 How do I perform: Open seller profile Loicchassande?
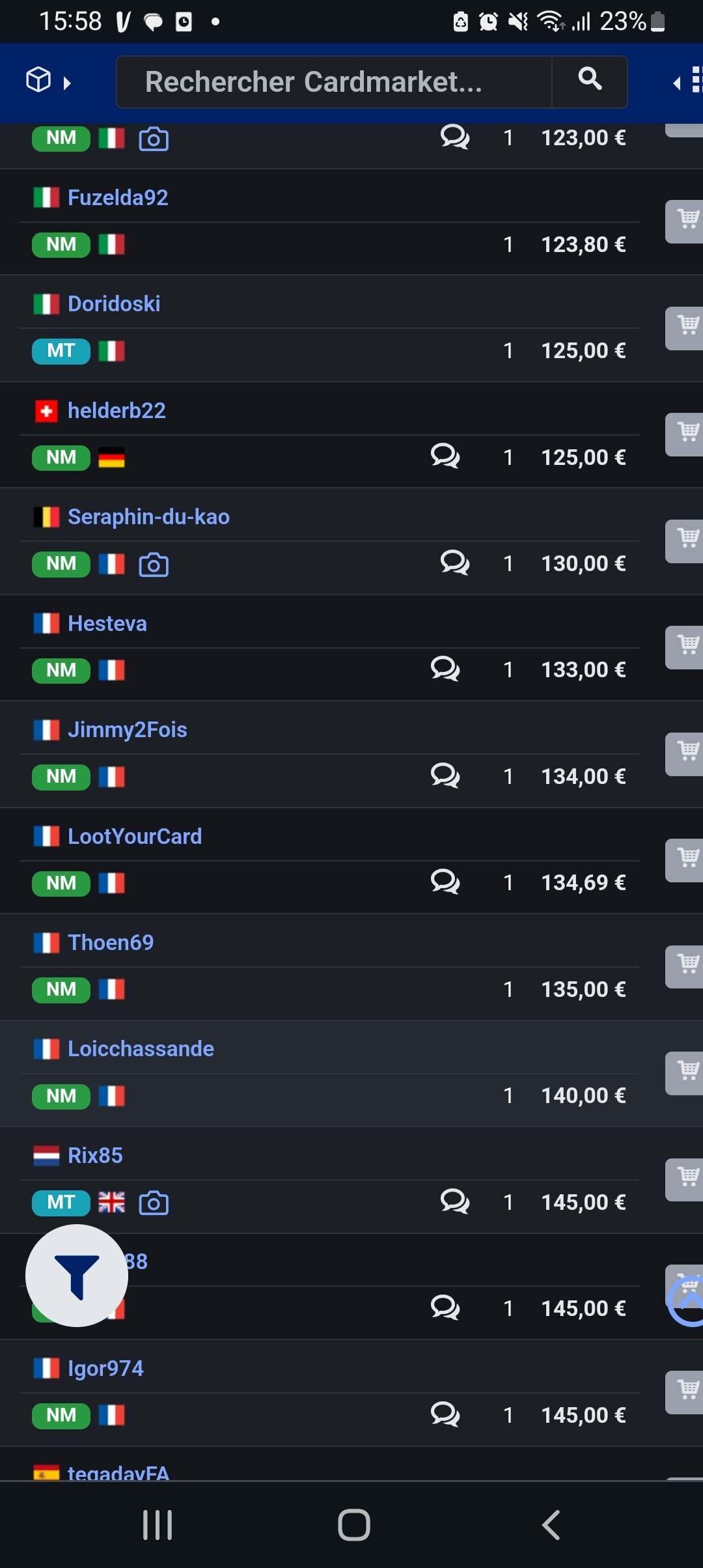pyautogui.click(x=141, y=1049)
